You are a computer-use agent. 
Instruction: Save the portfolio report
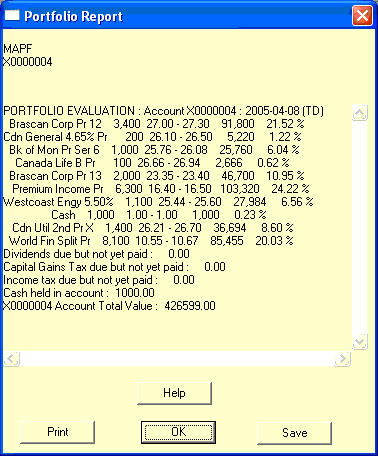[295, 433]
